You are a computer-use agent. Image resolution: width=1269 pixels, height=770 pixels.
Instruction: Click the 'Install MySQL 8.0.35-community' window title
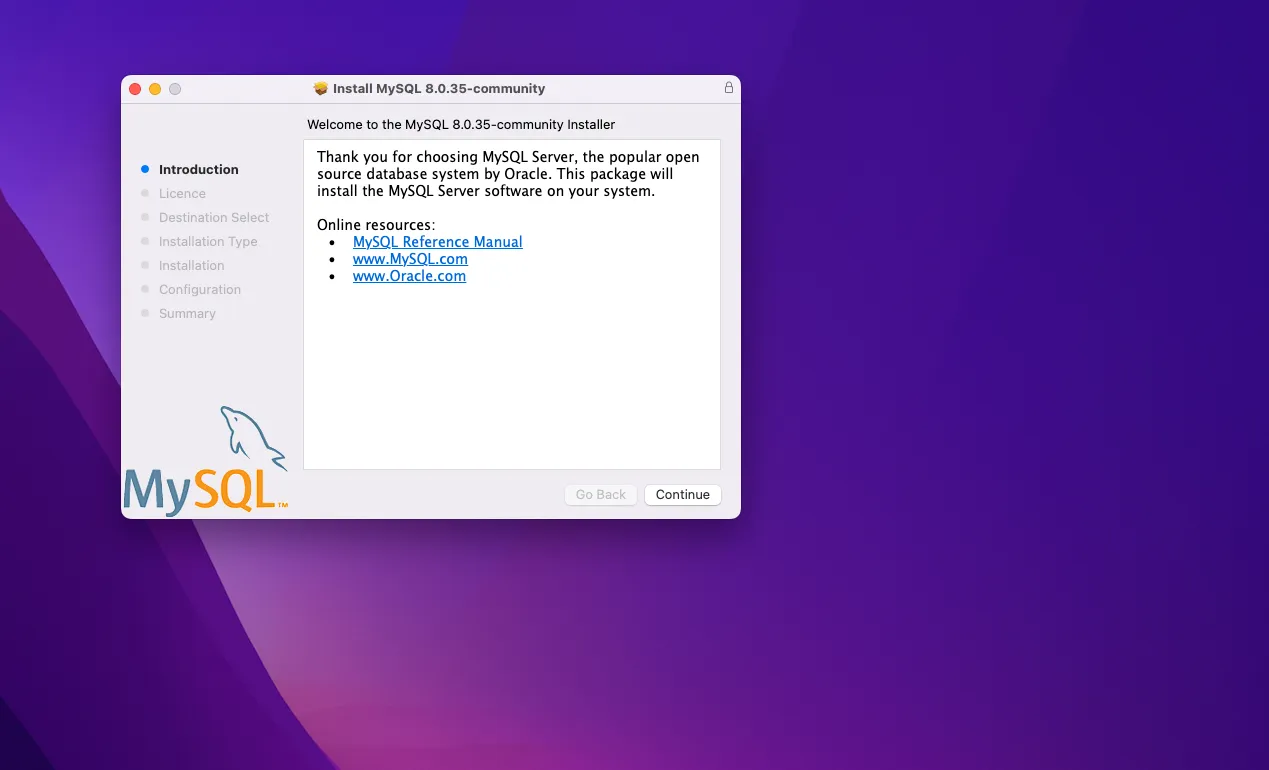(439, 88)
